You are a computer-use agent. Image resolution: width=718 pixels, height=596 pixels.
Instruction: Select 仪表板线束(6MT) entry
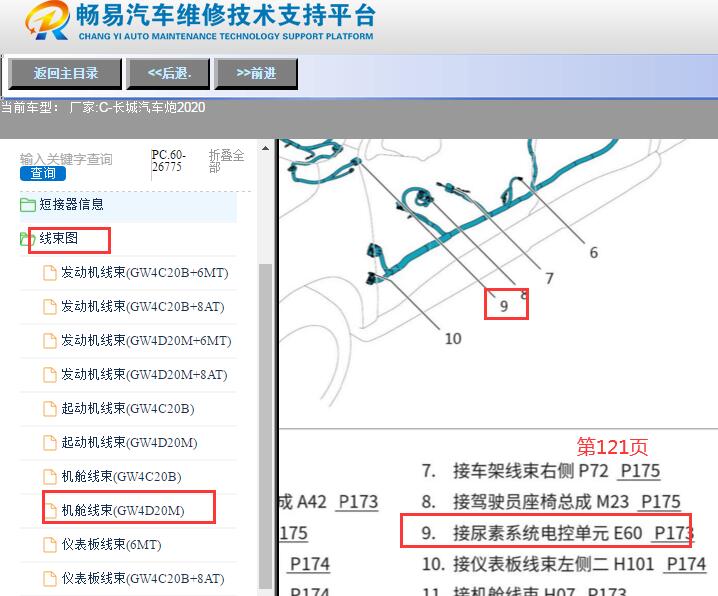point(111,544)
